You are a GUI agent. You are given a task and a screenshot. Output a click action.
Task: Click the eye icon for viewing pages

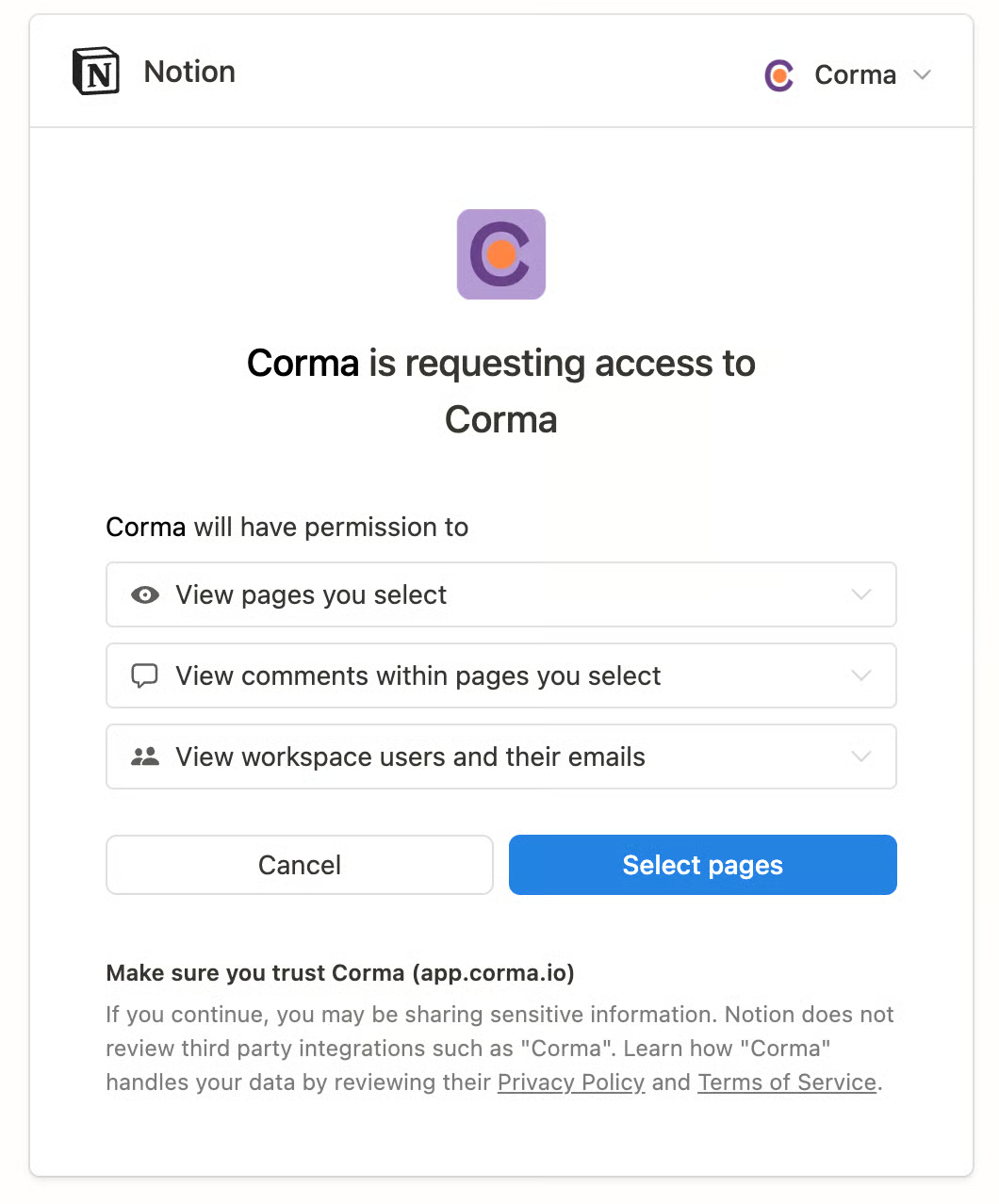tap(145, 594)
